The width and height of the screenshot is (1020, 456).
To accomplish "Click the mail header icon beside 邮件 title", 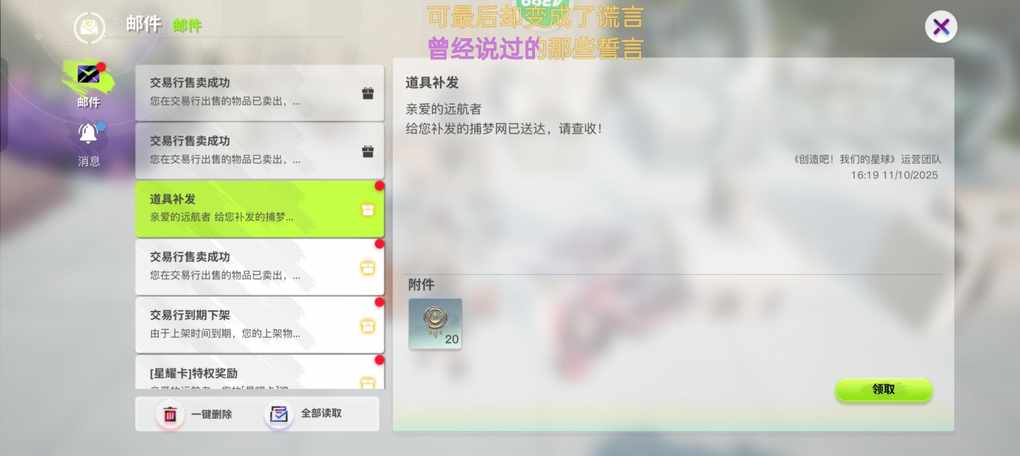I will coord(89,27).
